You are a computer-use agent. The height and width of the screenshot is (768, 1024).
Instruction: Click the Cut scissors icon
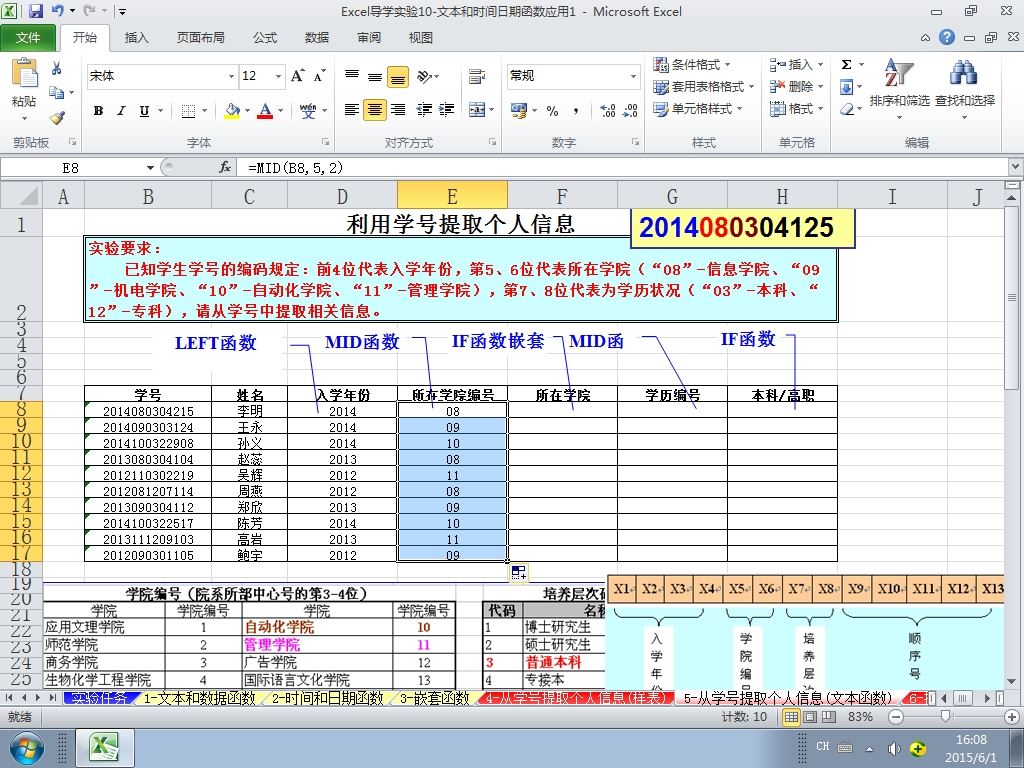pos(57,69)
